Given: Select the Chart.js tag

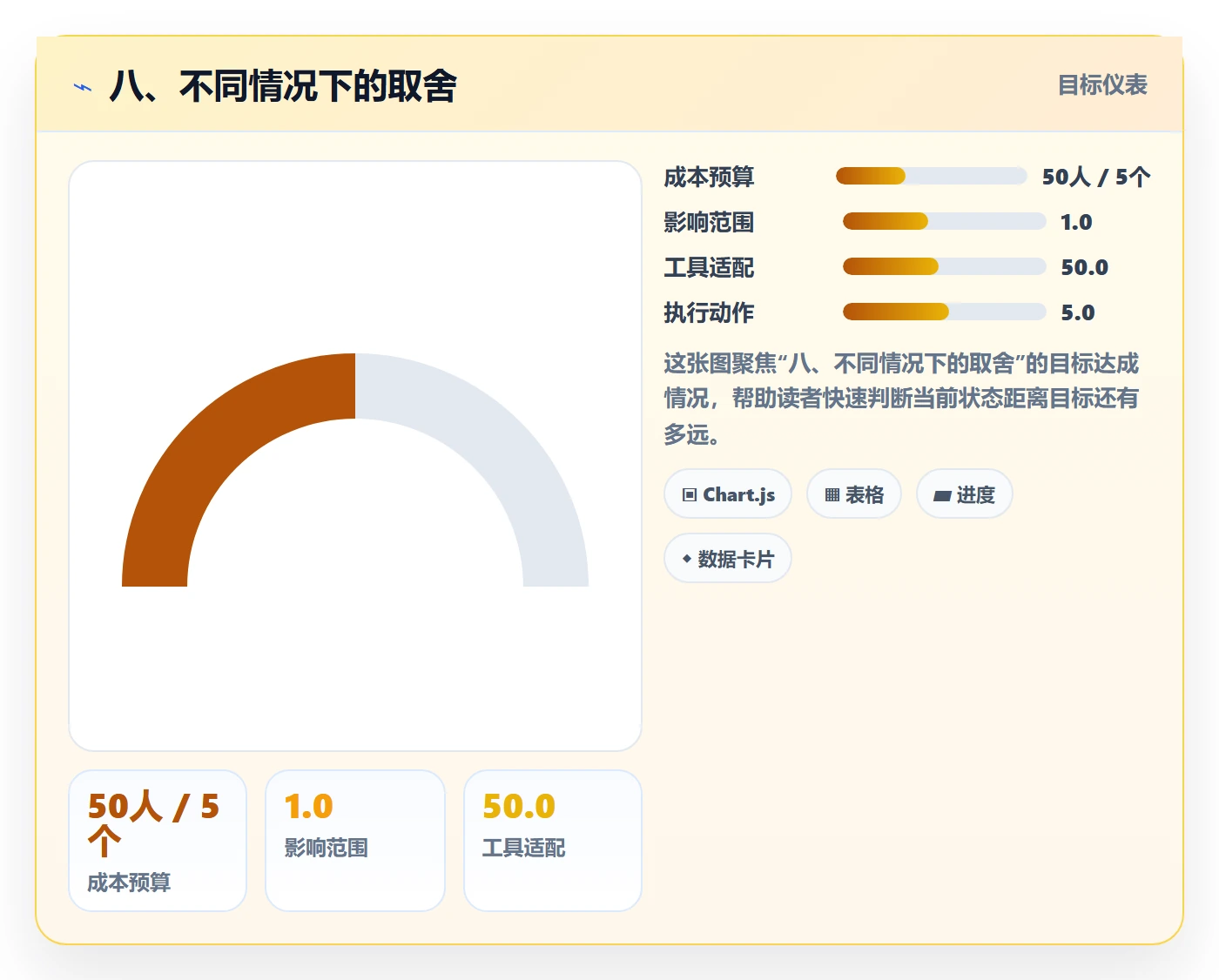Looking at the screenshot, I should 728,494.
